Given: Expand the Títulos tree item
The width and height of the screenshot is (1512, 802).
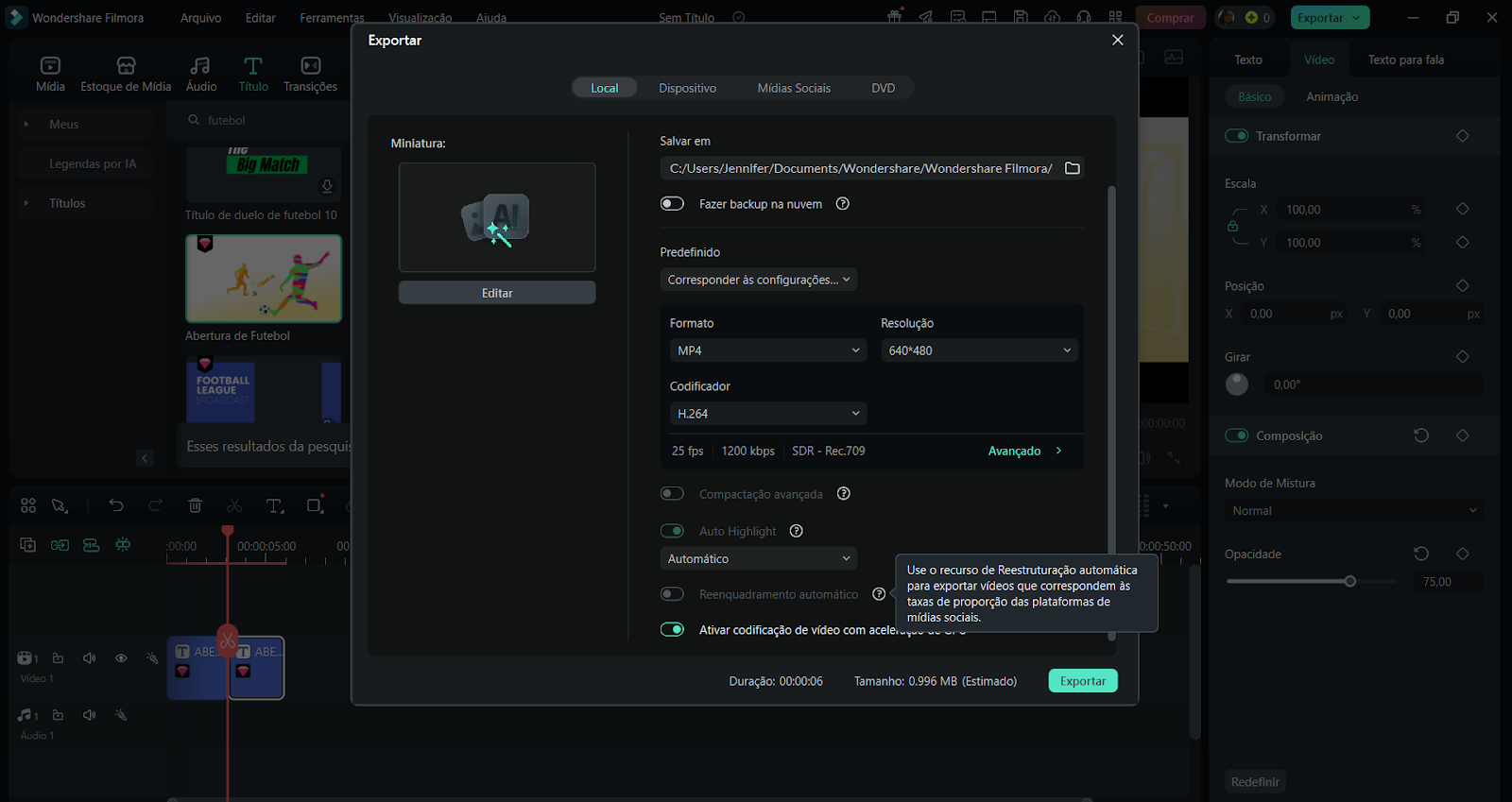Looking at the screenshot, I should click(26, 203).
